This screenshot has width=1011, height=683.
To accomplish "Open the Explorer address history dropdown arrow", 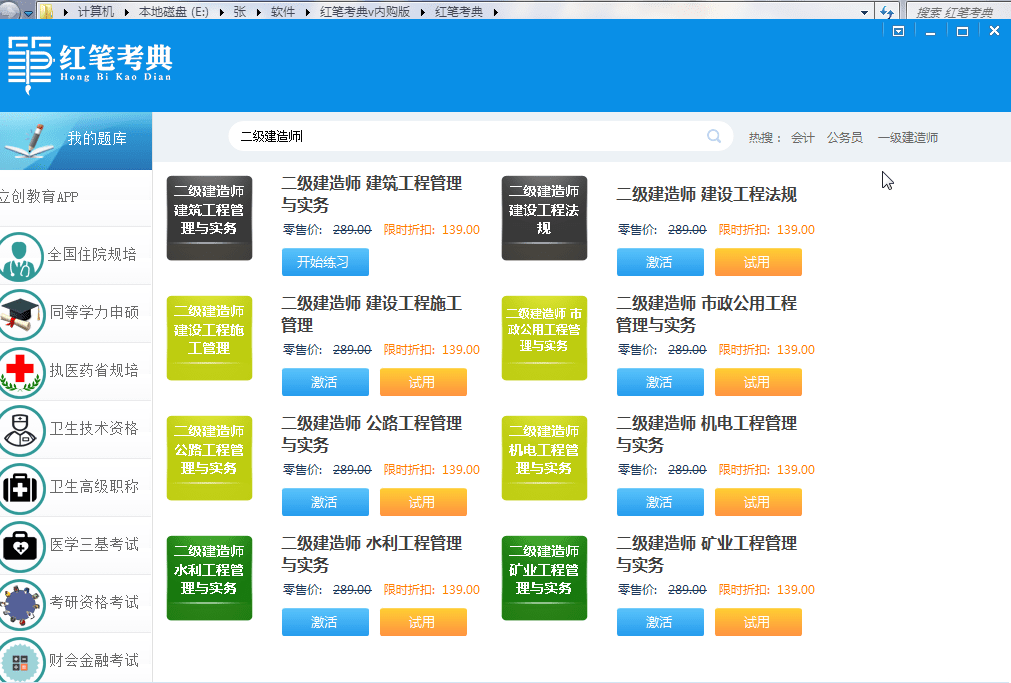I will click(865, 12).
